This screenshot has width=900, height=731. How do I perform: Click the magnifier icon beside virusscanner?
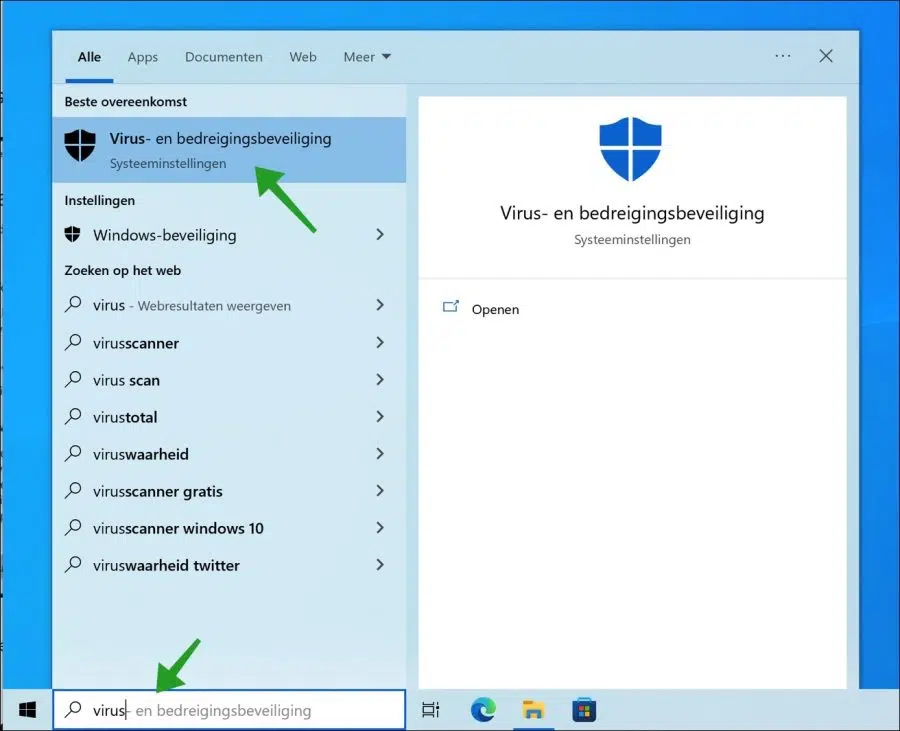pyautogui.click(x=73, y=343)
